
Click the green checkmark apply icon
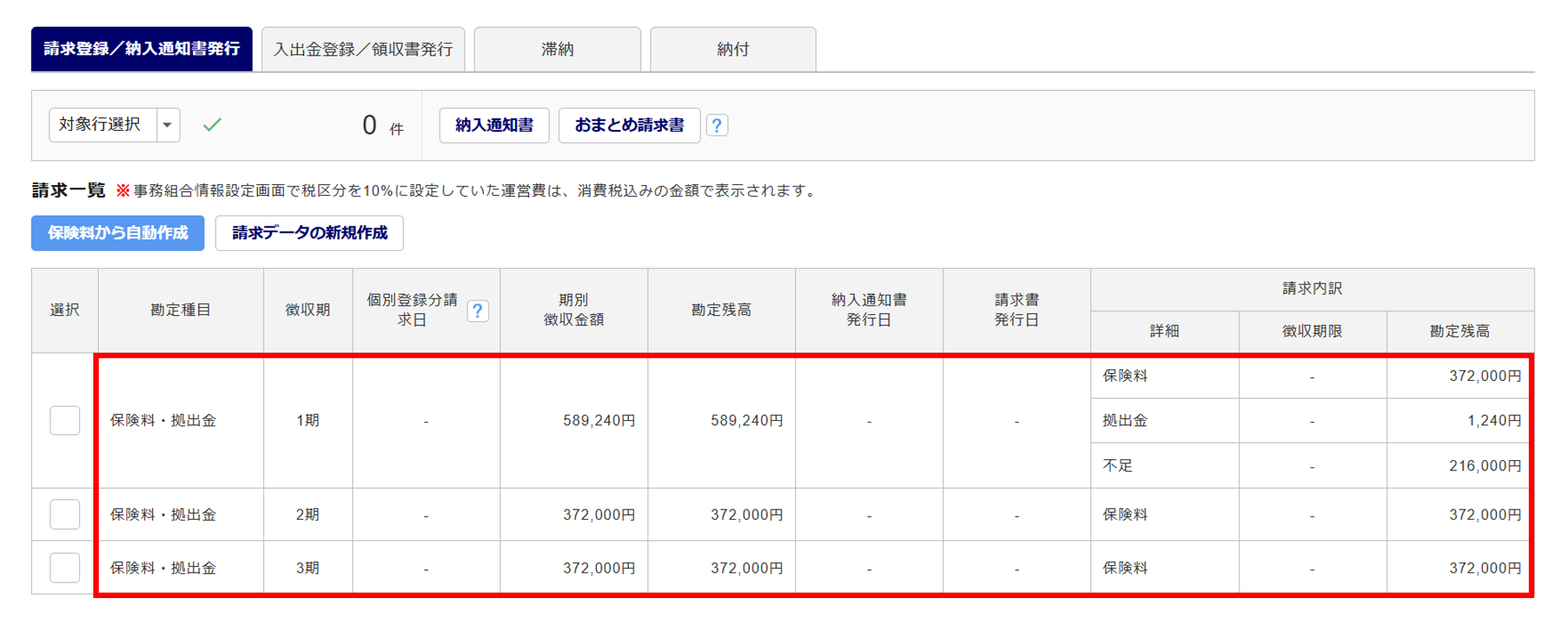[x=212, y=125]
